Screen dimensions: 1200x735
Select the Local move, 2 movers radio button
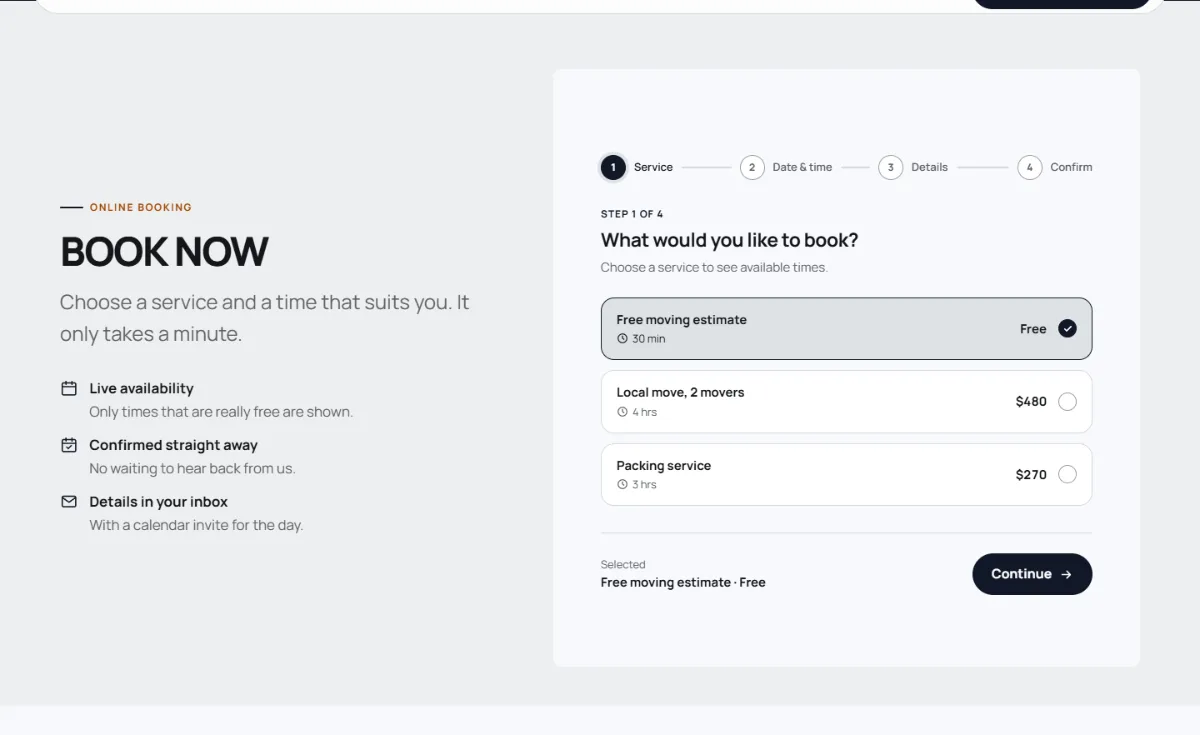pyautogui.click(x=1067, y=401)
